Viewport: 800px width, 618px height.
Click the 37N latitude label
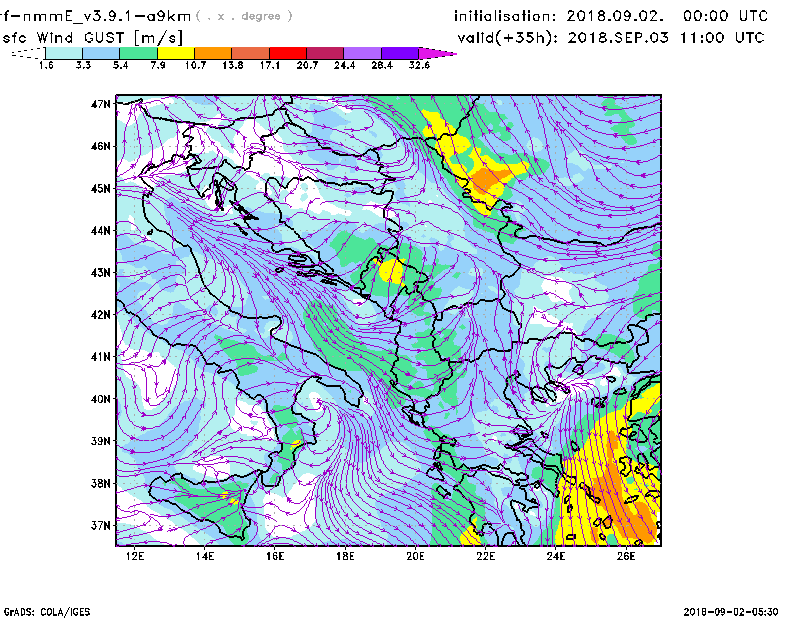101,525
